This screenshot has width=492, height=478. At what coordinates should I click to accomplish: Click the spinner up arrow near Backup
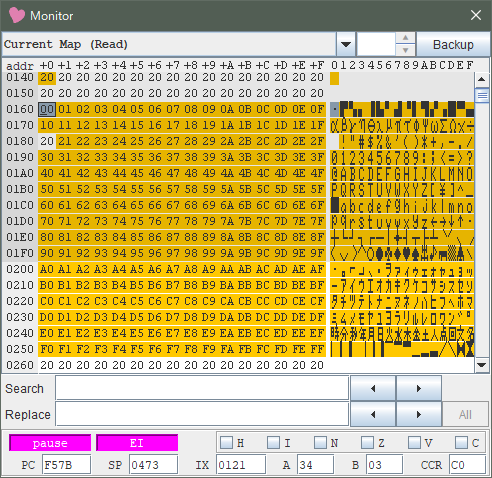405,38
